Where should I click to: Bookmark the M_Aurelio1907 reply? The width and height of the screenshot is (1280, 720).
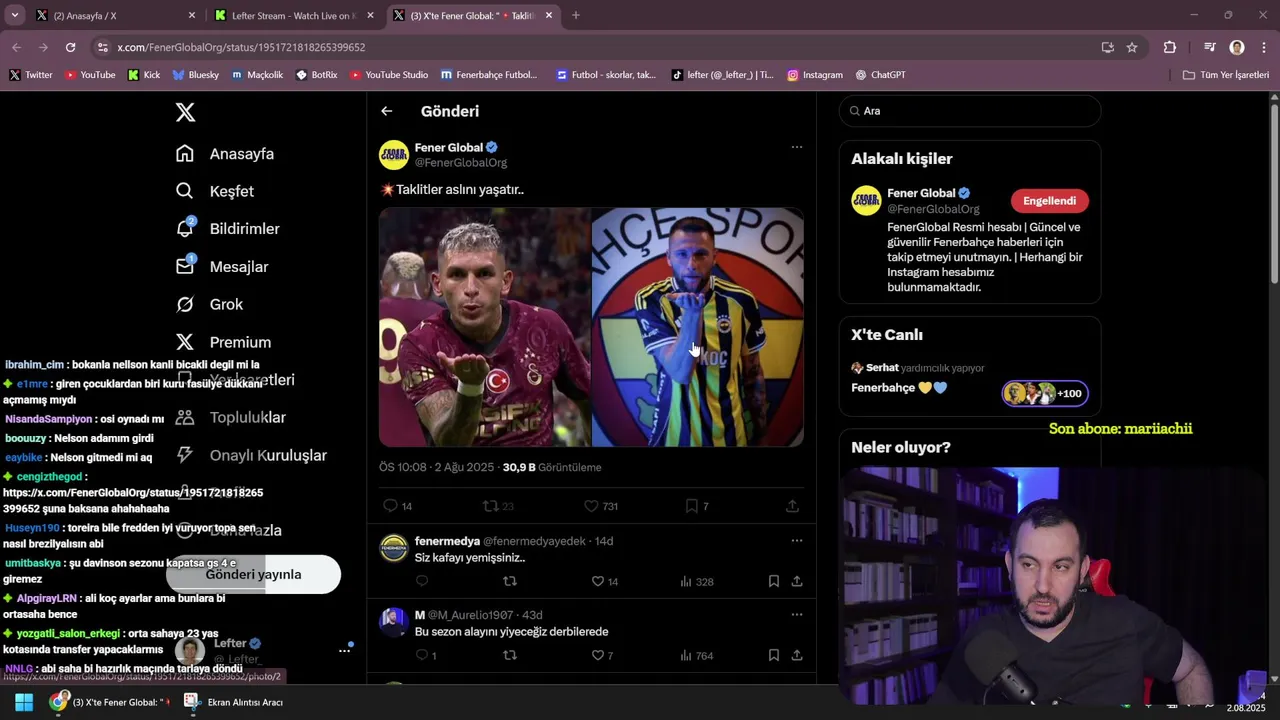774,656
